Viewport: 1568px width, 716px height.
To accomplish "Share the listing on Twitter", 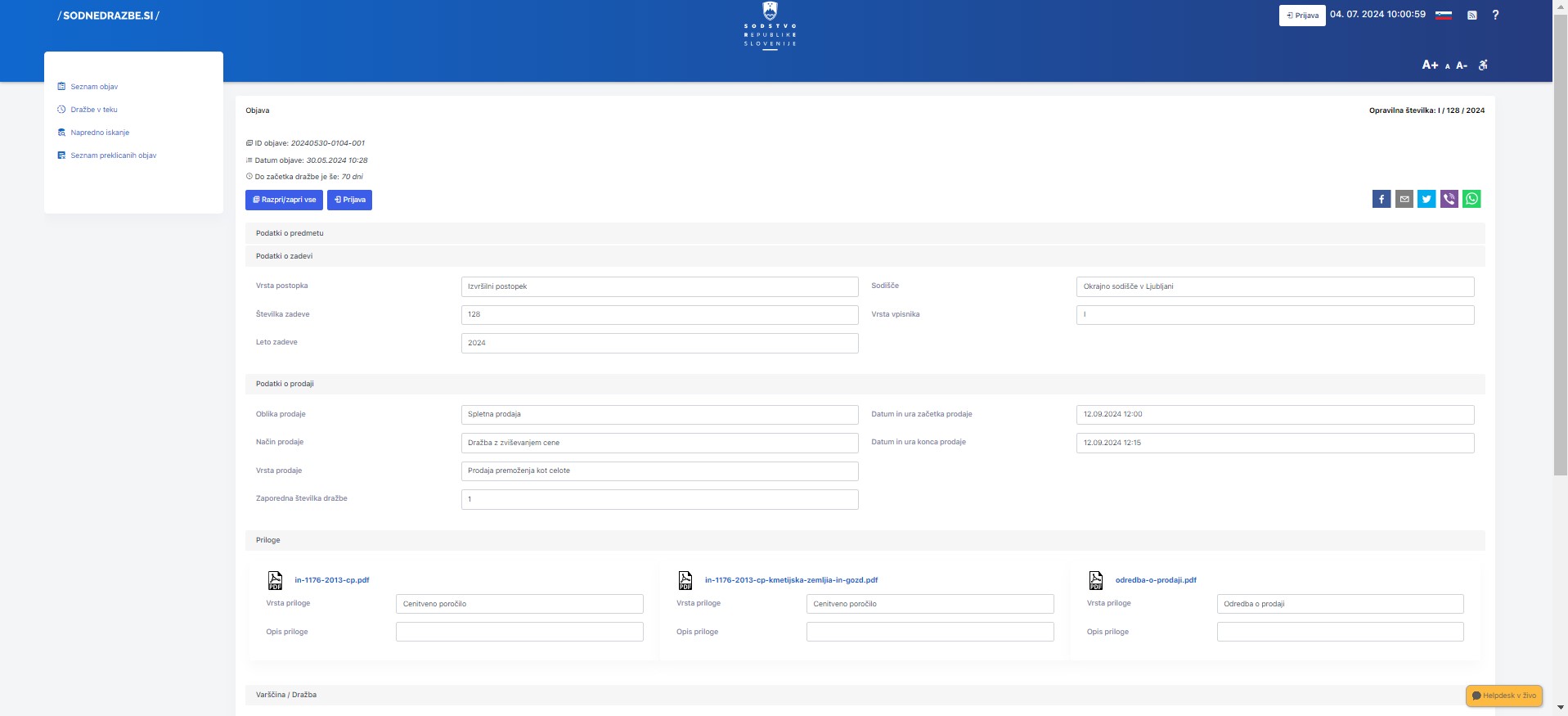I will click(x=1426, y=199).
